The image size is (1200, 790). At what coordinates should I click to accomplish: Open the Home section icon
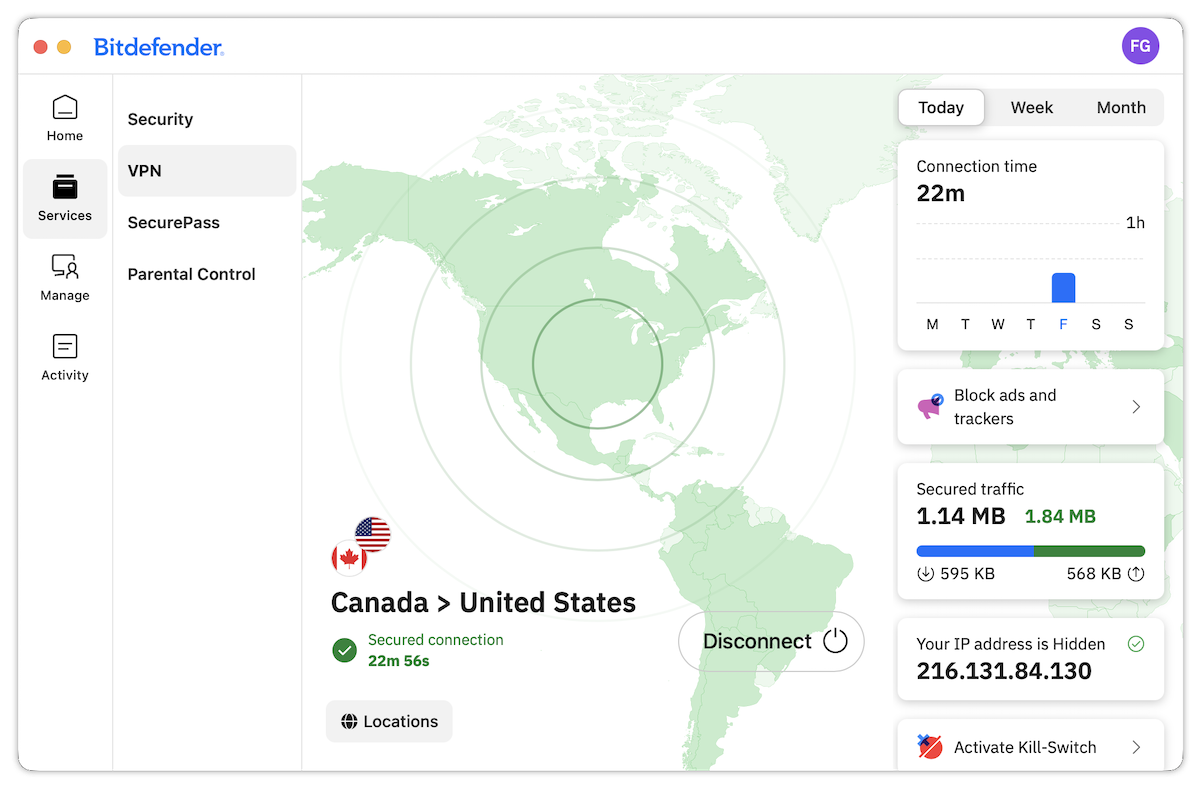point(65,107)
